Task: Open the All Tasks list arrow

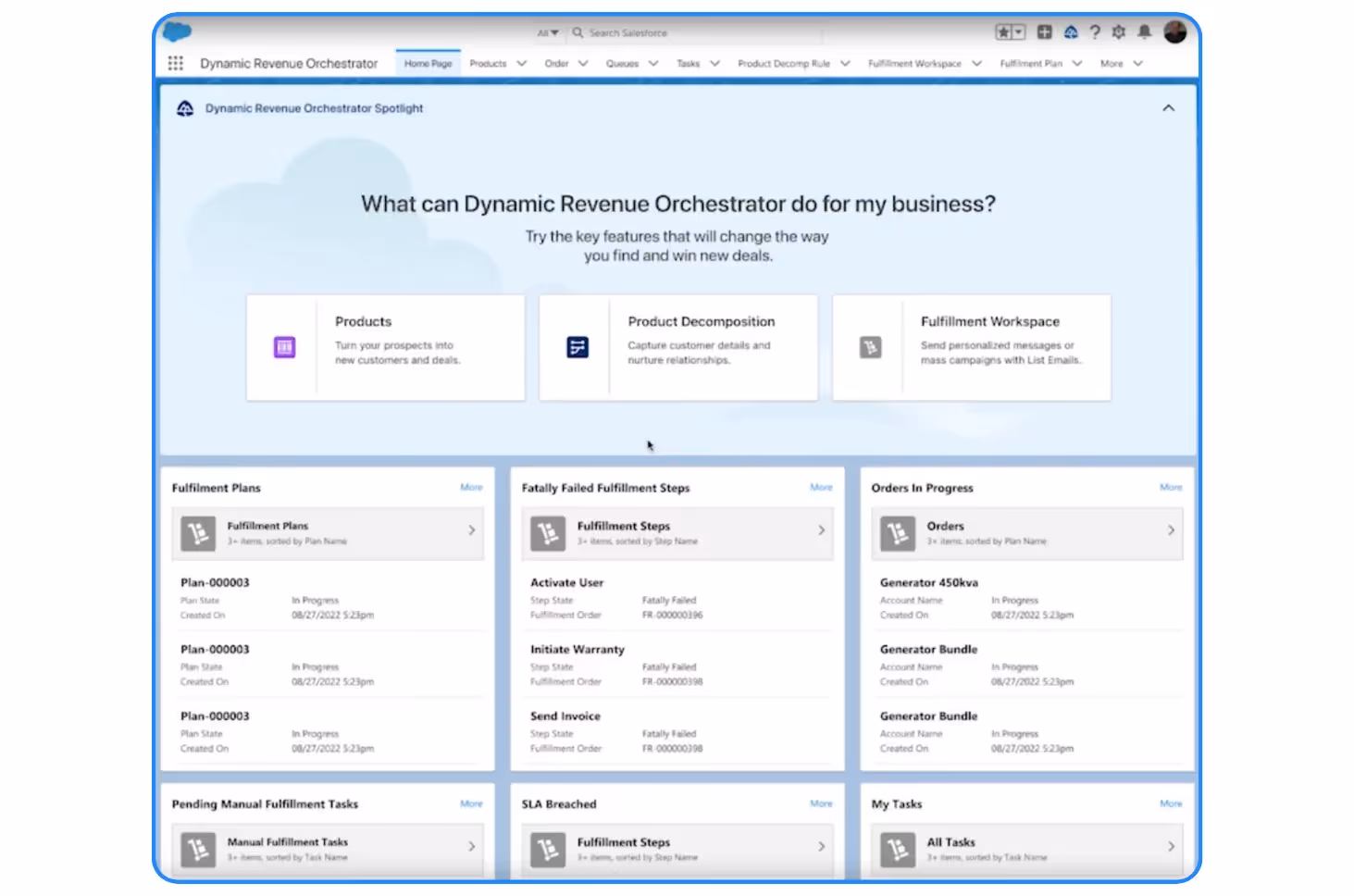Action: tap(1171, 847)
